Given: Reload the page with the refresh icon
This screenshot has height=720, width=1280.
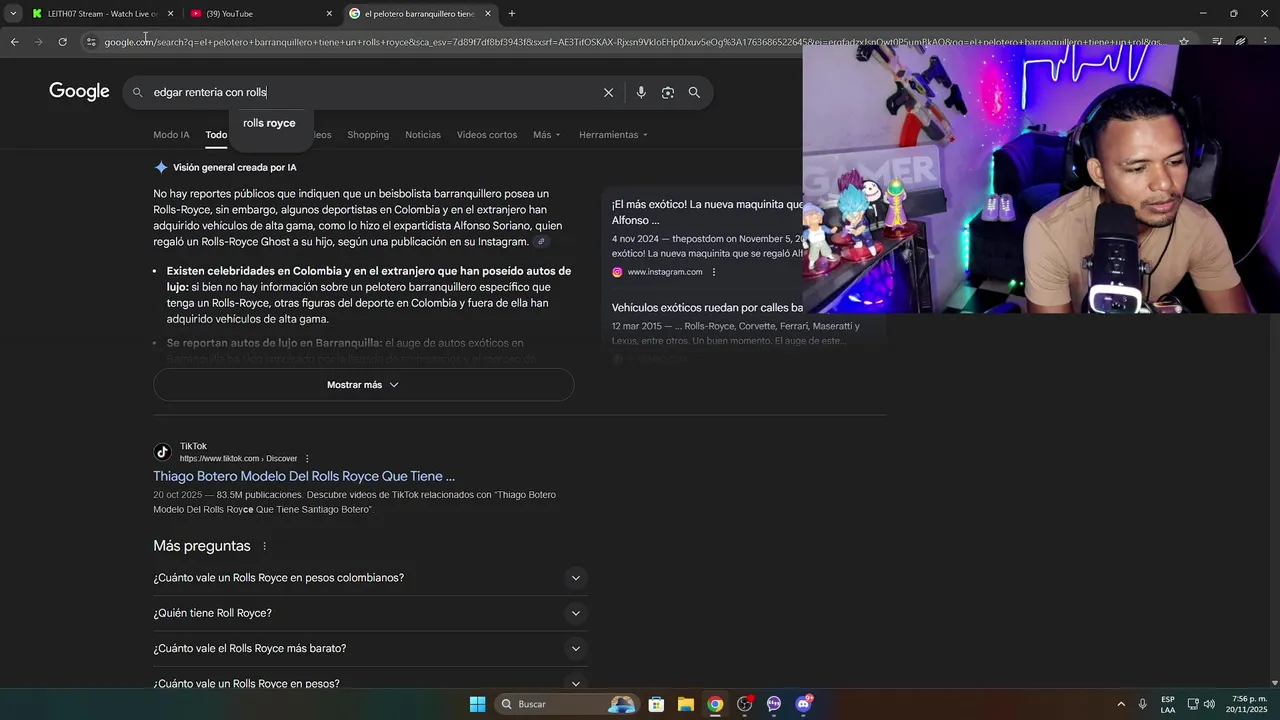Looking at the screenshot, I should 62,42.
